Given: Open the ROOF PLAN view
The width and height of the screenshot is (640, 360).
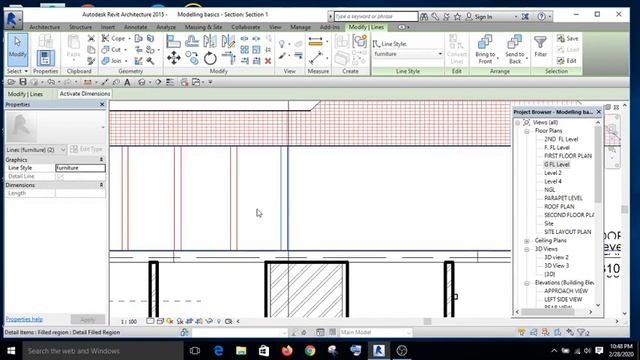Looking at the screenshot, I should (559, 207).
